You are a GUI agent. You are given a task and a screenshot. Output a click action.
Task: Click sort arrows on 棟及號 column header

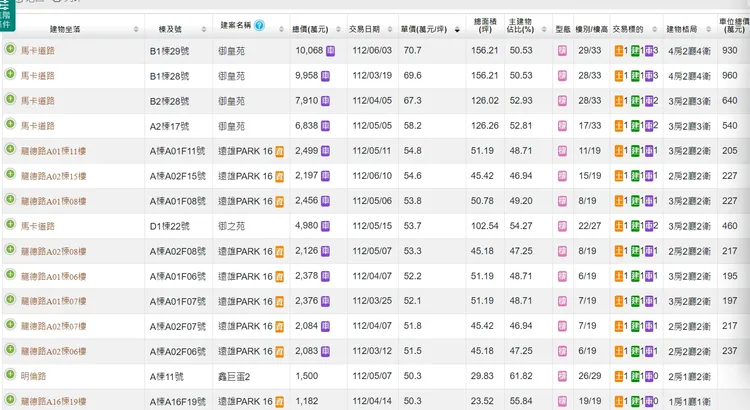[x=204, y=30]
